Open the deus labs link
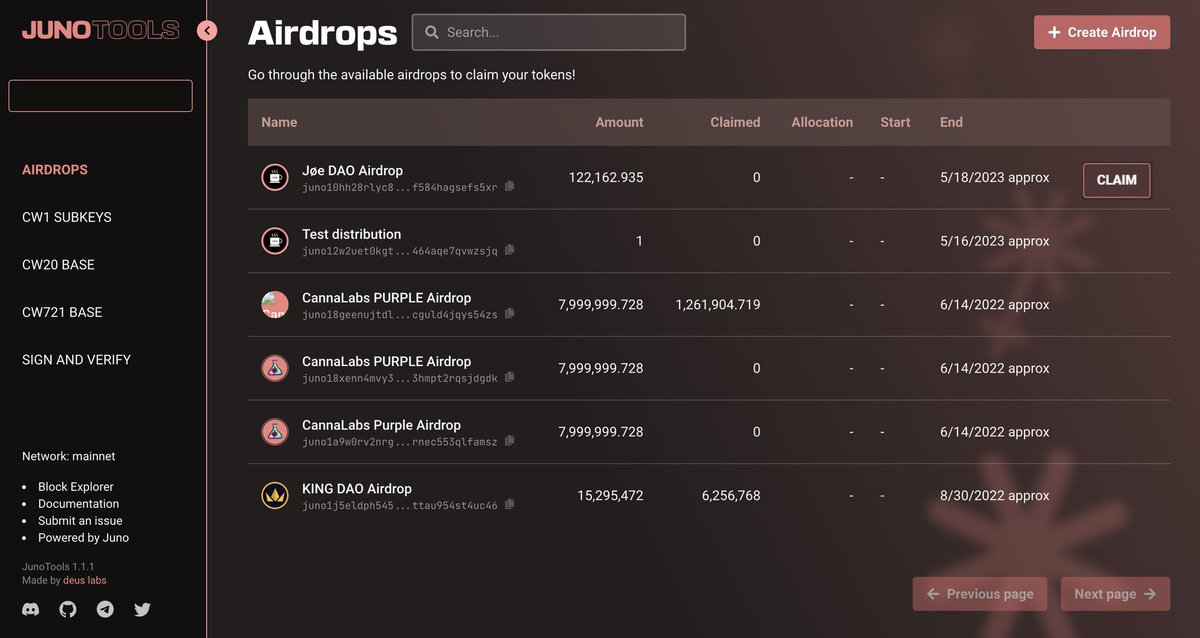1200x638 pixels. (84, 580)
